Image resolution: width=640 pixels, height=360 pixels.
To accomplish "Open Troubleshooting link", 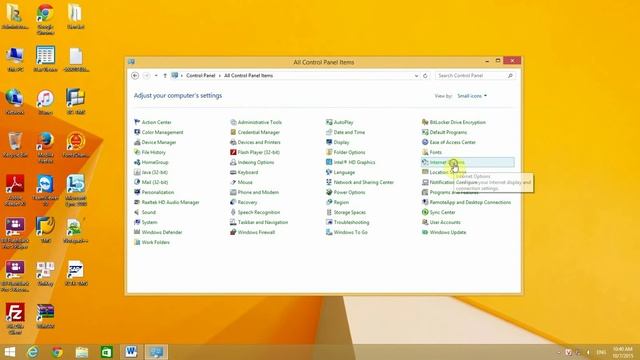I will (351, 222).
